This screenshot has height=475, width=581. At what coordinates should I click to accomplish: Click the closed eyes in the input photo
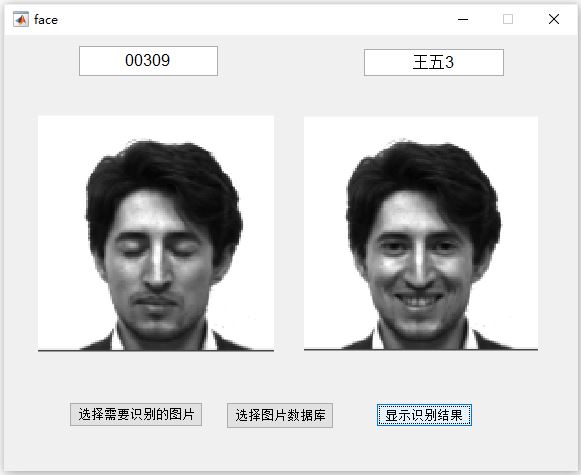pos(158,252)
